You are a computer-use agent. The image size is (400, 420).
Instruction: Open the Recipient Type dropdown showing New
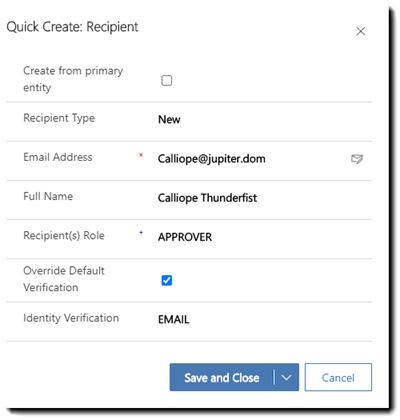click(260, 119)
